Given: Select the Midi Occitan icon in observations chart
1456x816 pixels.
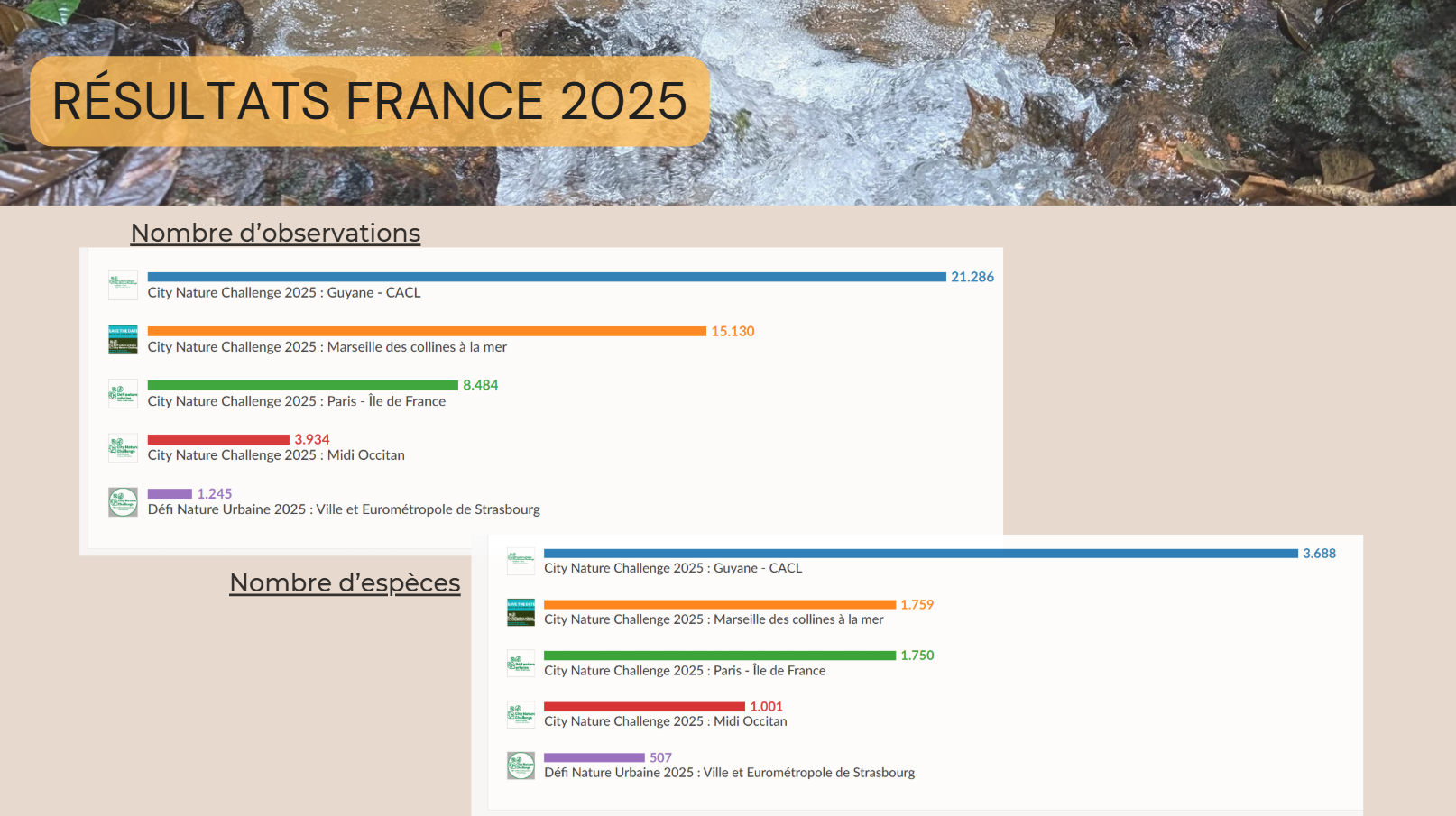Looking at the screenshot, I should (x=123, y=448).
